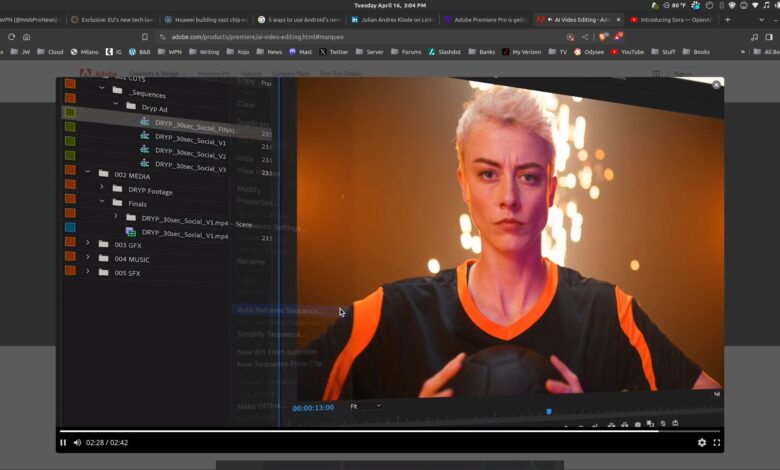This screenshot has height=470, width=780.
Task: Open the Milano bookmark
Action: [x=85, y=52]
